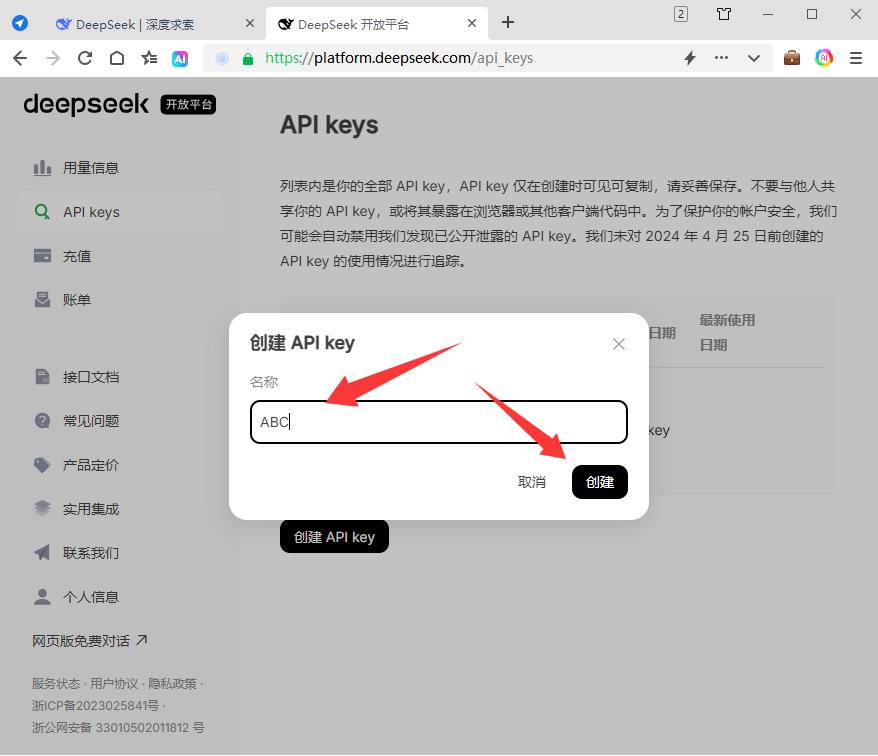878x756 pixels.
Task: Click the bookmark star icon
Action: click(149, 58)
